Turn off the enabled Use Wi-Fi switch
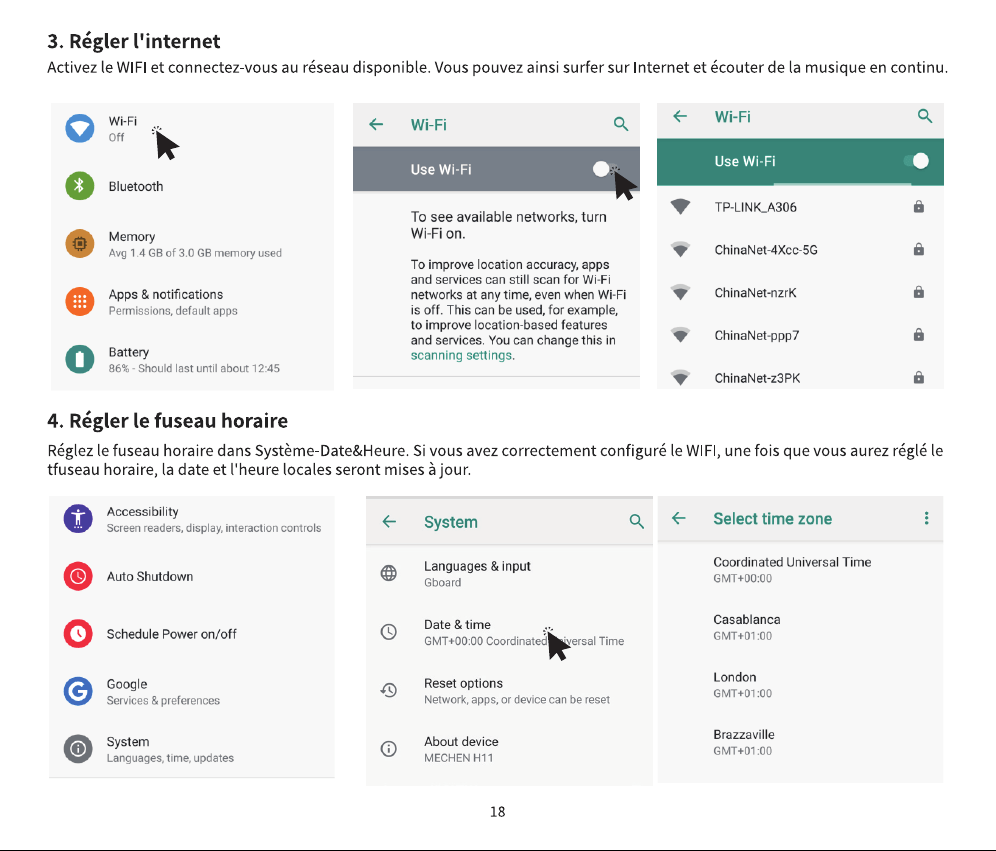 point(917,161)
